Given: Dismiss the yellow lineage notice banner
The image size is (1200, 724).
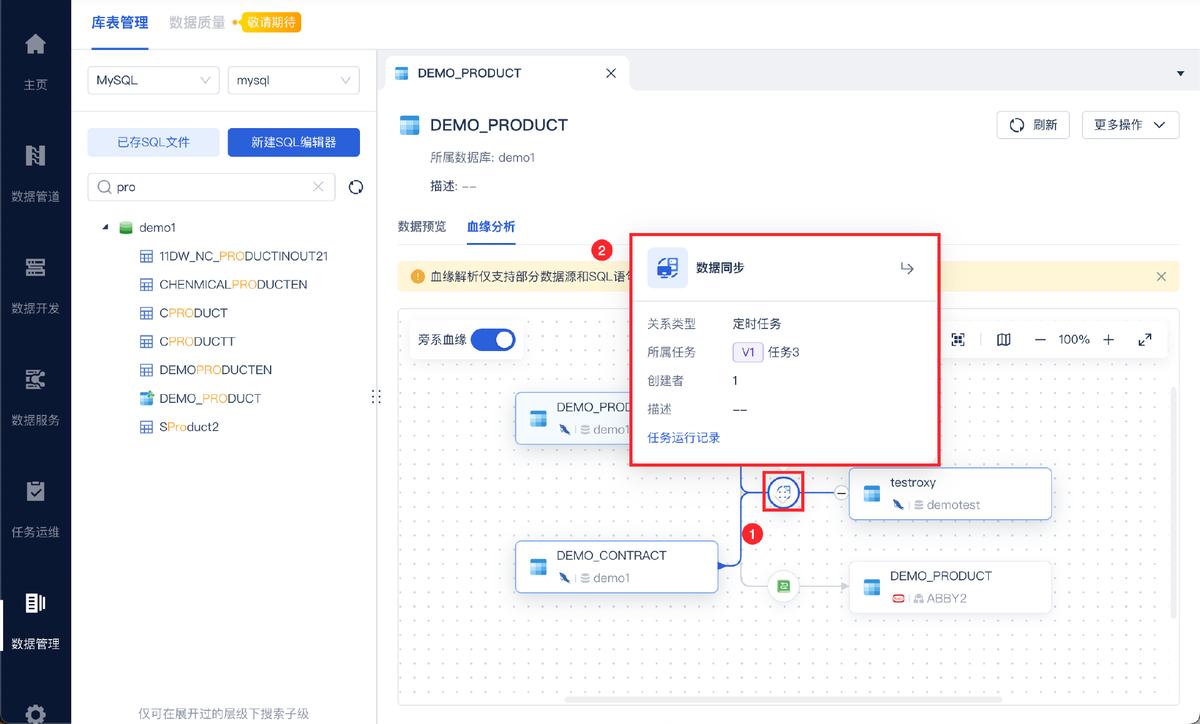Looking at the screenshot, I should click(1161, 276).
